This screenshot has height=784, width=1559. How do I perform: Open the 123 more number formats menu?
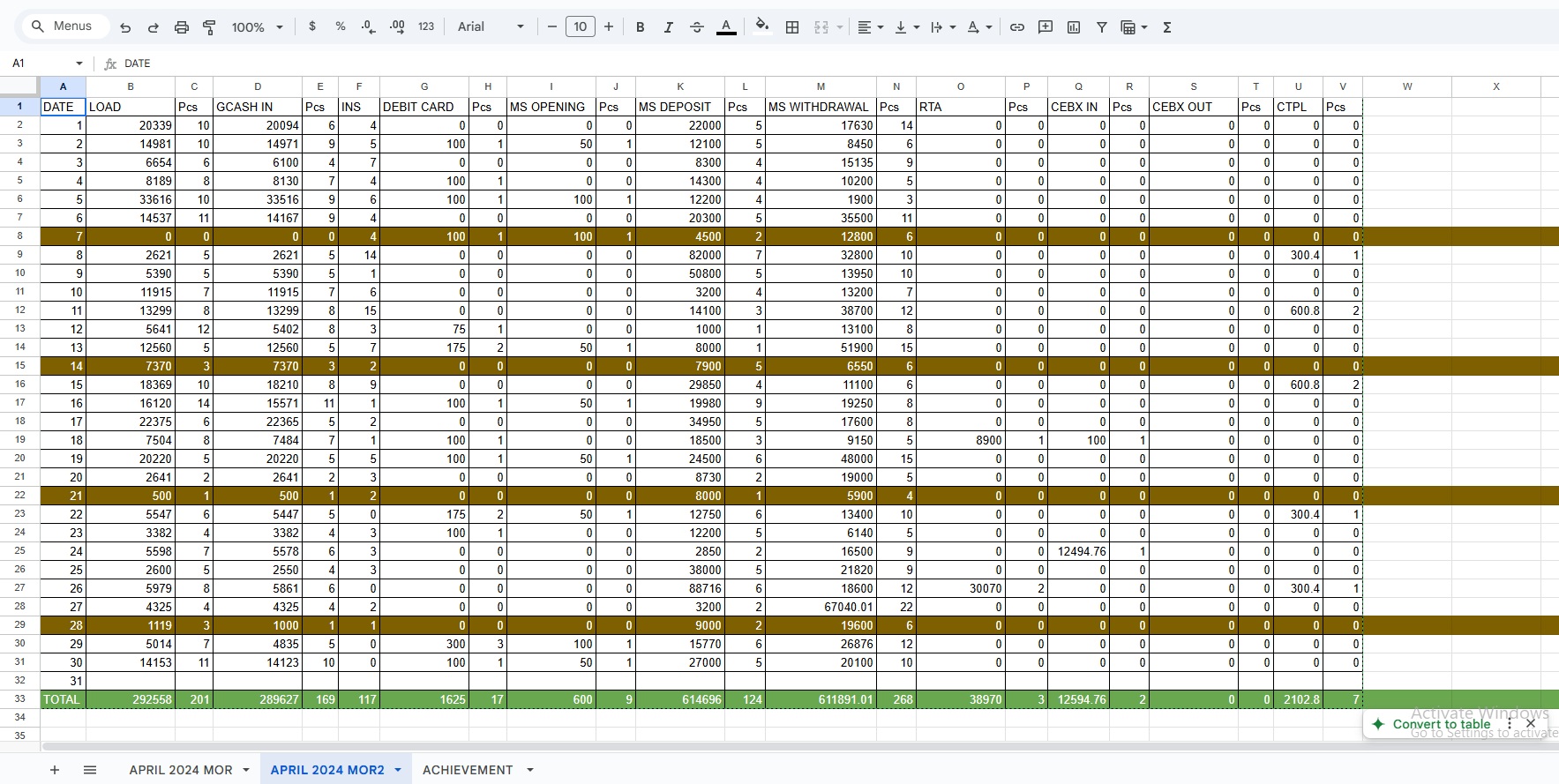tap(426, 27)
